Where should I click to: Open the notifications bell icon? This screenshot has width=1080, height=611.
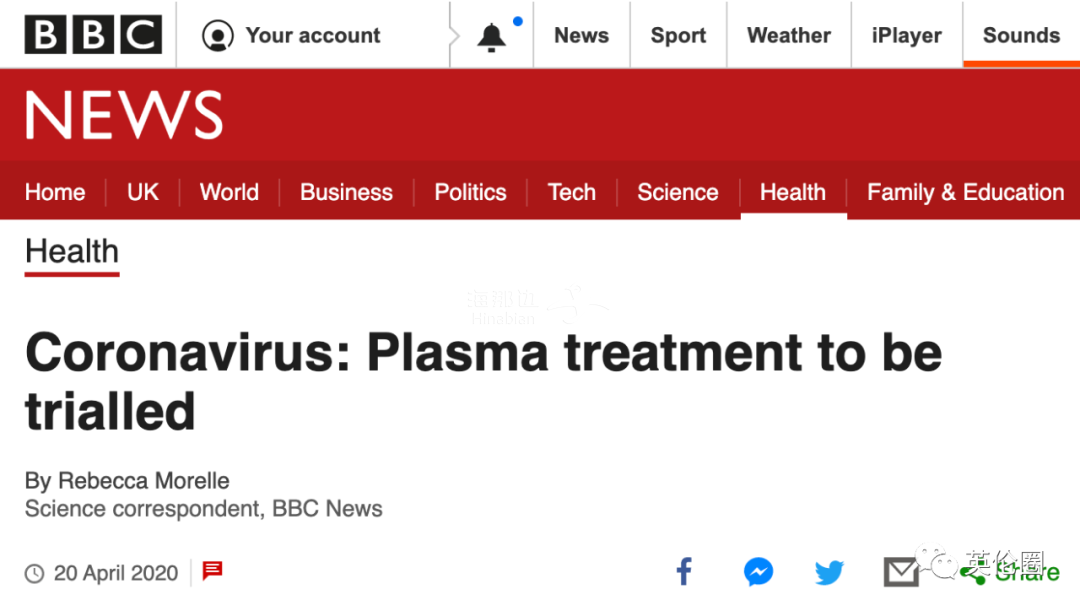tap(491, 37)
